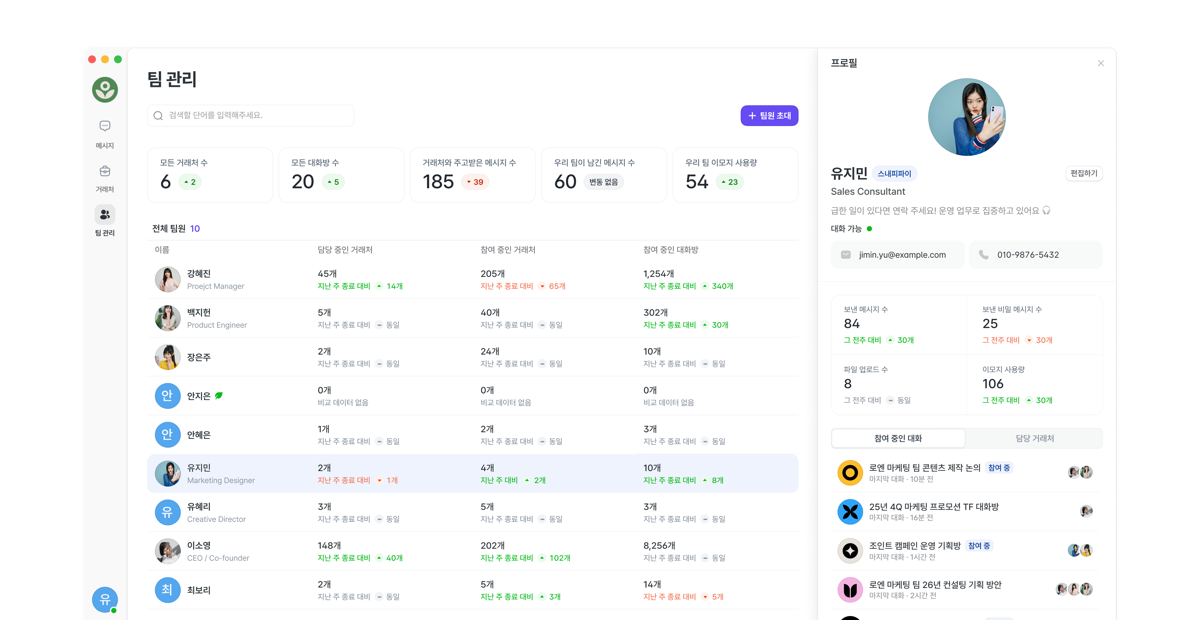Image resolution: width=1200 pixels, height=620 pixels.
Task: Open 이소영 CEO / Co-founder row
Action: [473, 551]
